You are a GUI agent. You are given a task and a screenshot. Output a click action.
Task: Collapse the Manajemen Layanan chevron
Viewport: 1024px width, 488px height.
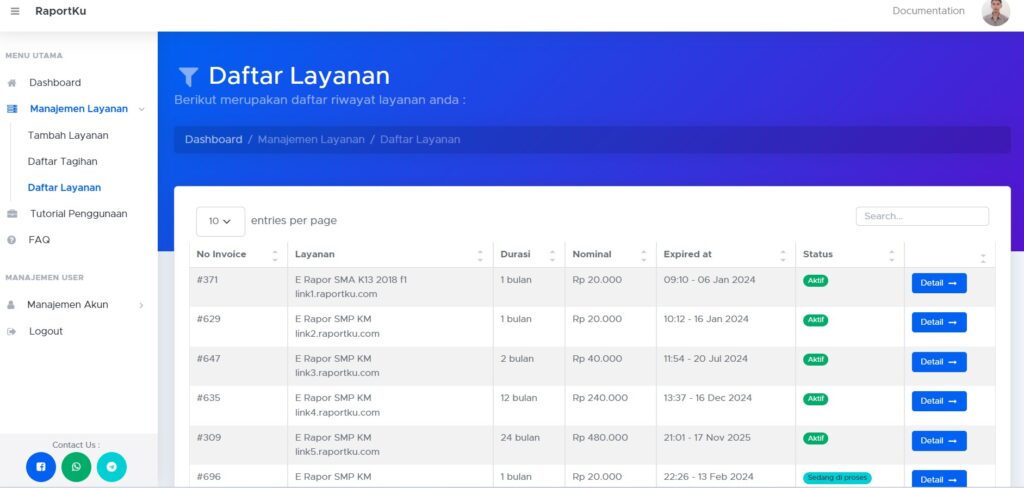(142, 109)
